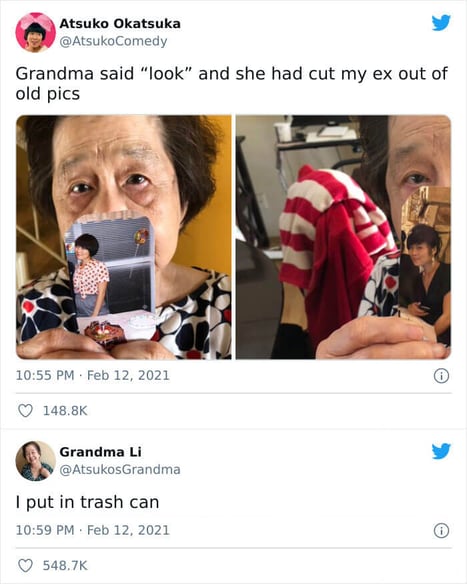The height and width of the screenshot is (584, 467).
Task: Like Grandma Li's reply with the heart icon
Action: click(25, 565)
